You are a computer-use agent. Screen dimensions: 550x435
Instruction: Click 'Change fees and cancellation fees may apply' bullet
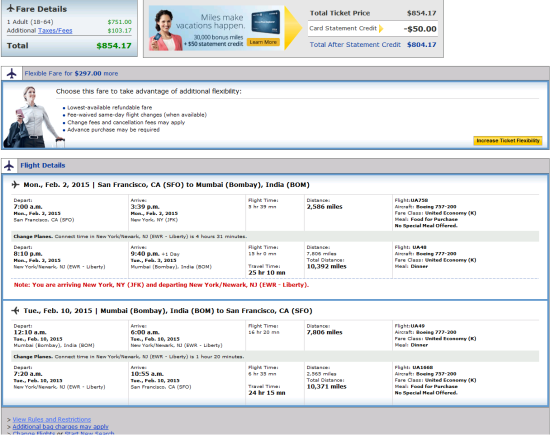click(x=126, y=122)
